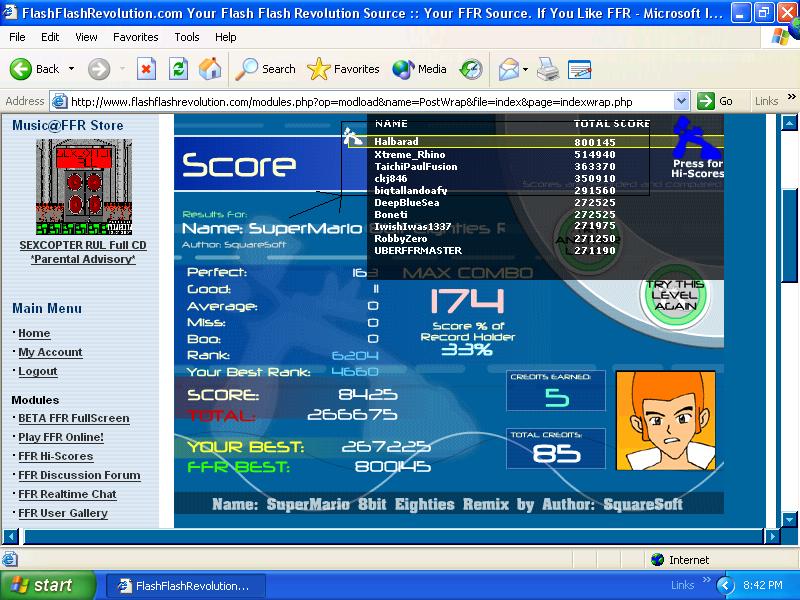Click the green Go arrow button

[706, 101]
